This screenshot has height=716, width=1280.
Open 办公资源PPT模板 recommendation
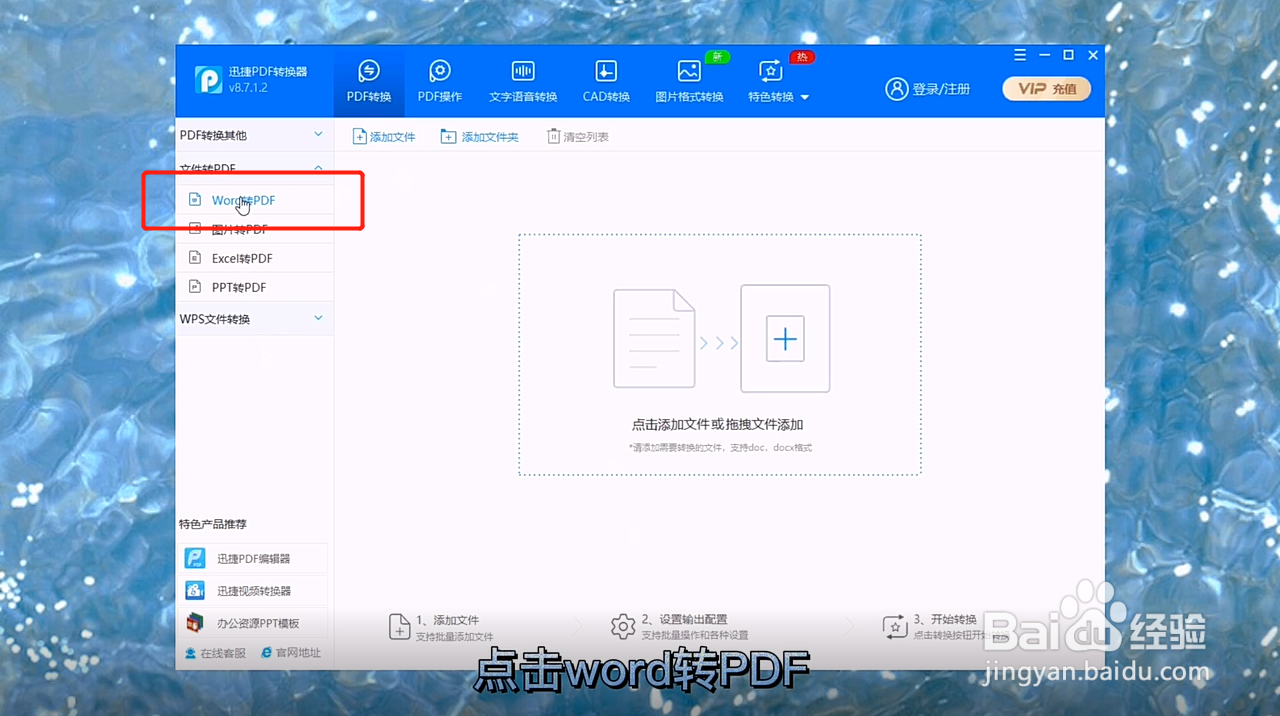pyautogui.click(x=254, y=623)
